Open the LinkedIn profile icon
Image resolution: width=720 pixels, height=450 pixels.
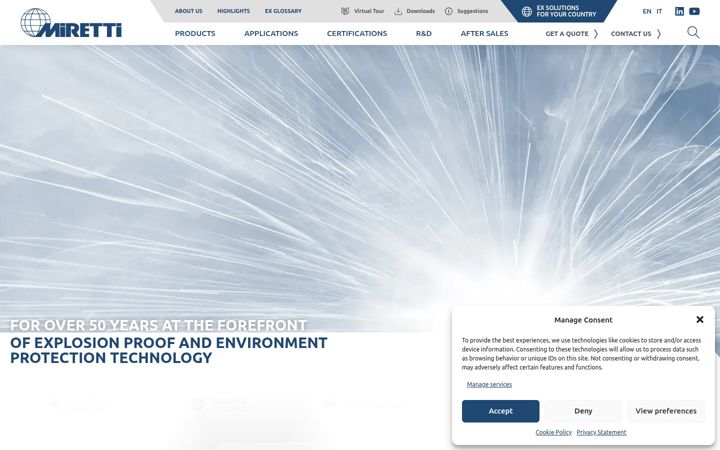pos(679,11)
